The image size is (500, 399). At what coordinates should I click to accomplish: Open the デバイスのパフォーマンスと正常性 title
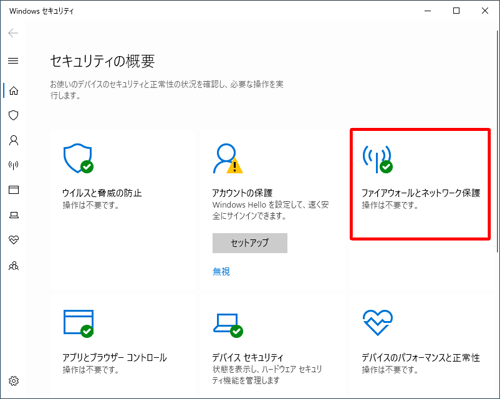[421, 358]
